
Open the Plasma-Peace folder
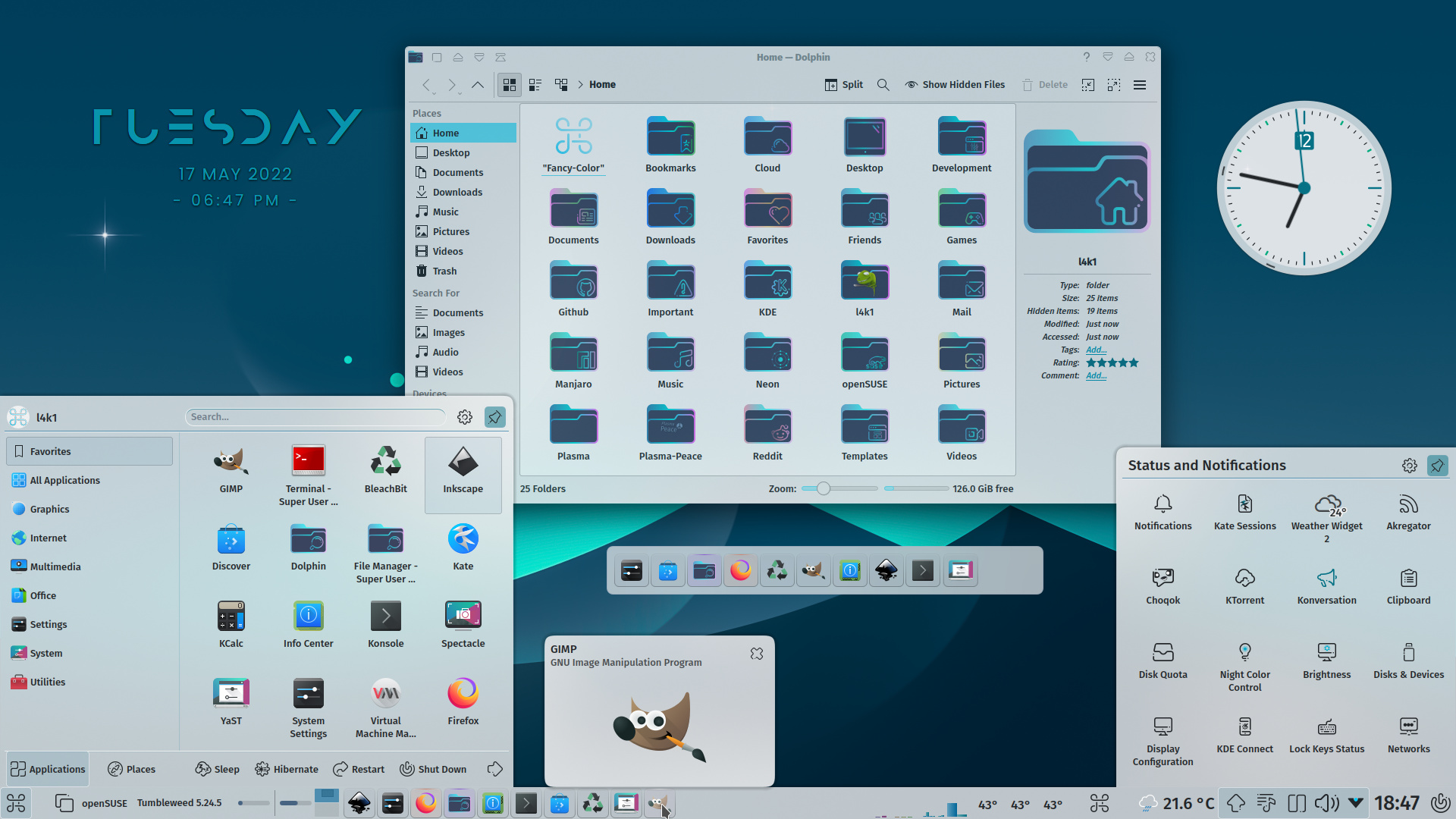[x=670, y=433]
